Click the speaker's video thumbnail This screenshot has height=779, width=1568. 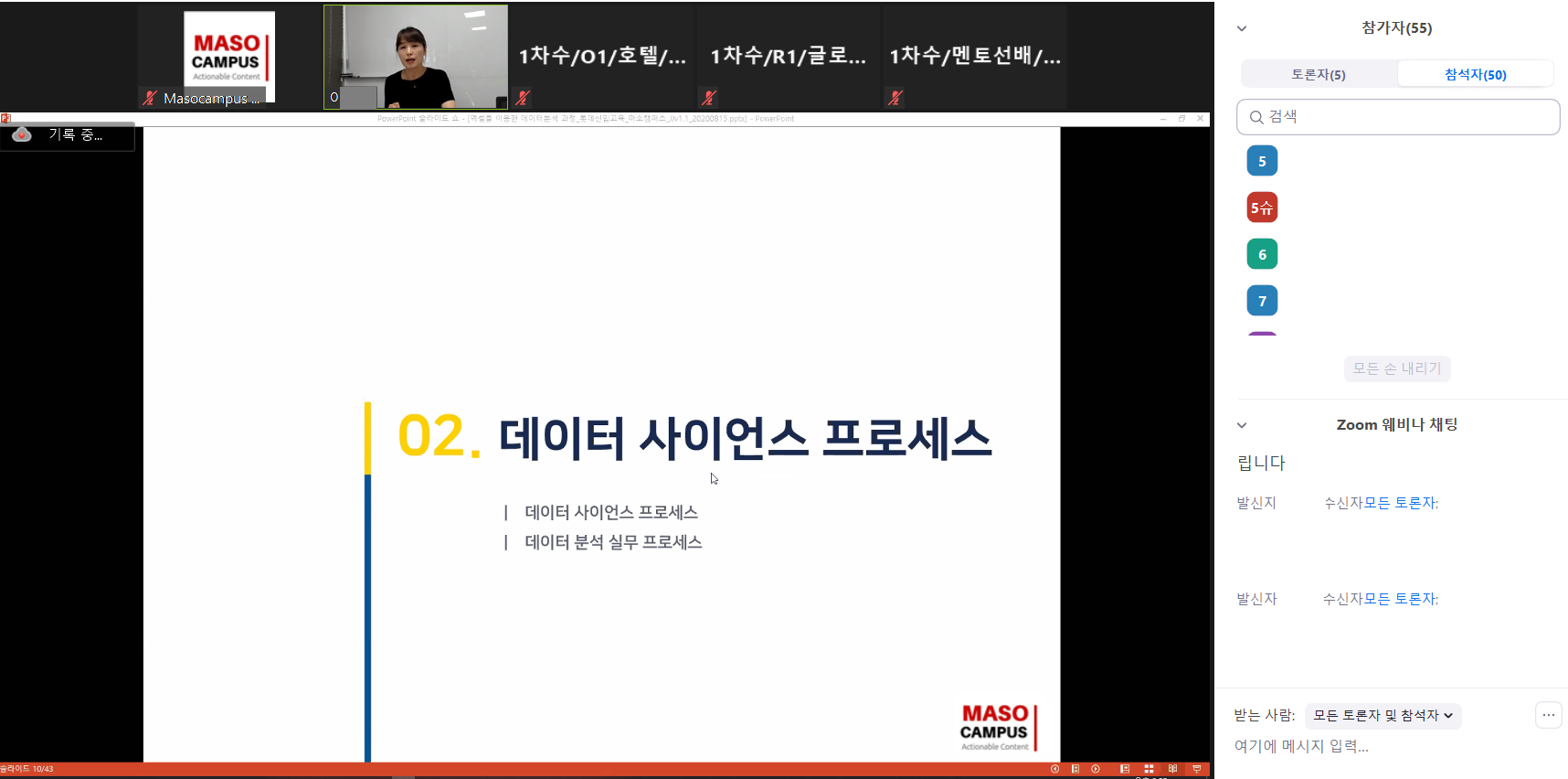416,57
